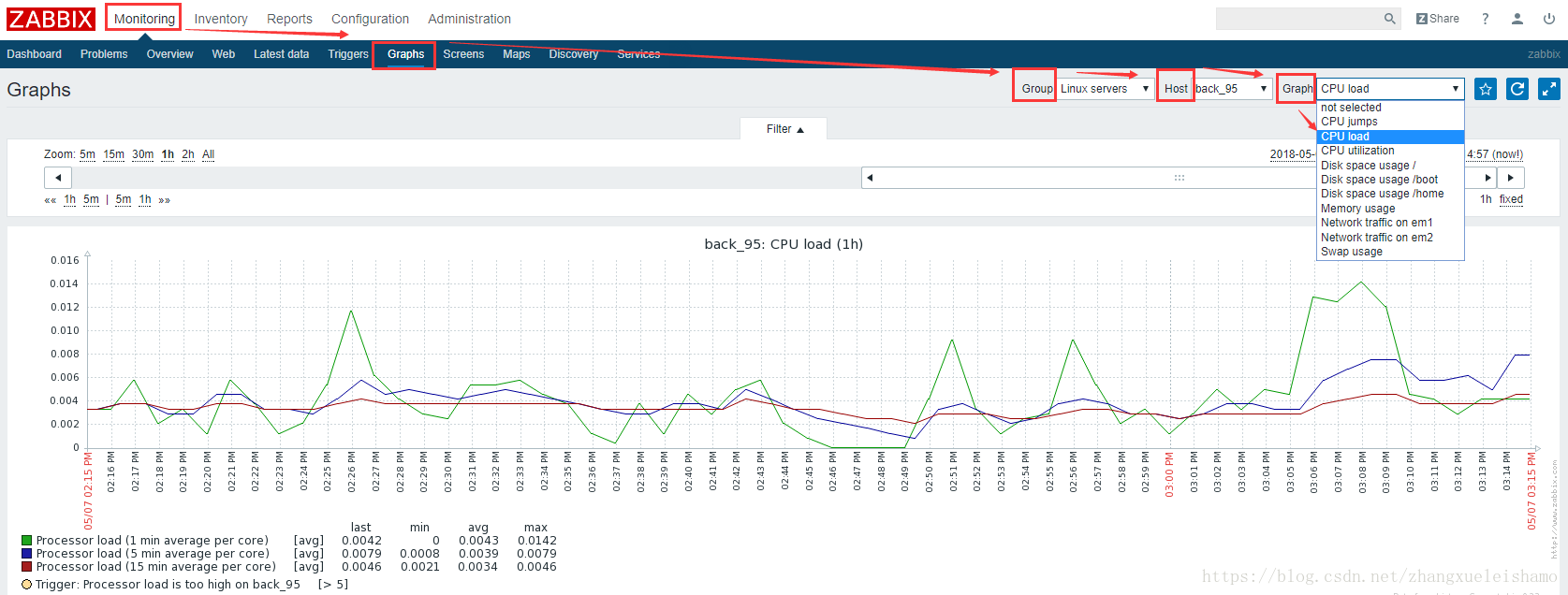This screenshot has width=1568, height=595.
Task: Open the user profile icon
Action: pos(1517,19)
